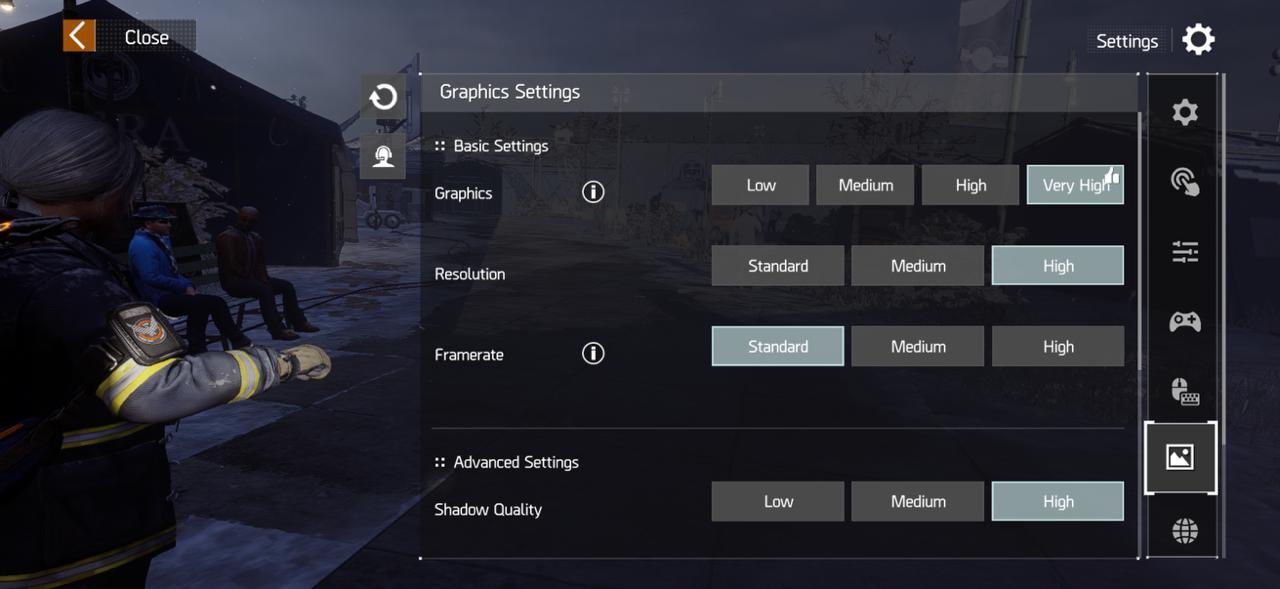Screen dimensions: 1280x589
Task: Contact customer support via the headset icon
Action: click(x=383, y=155)
